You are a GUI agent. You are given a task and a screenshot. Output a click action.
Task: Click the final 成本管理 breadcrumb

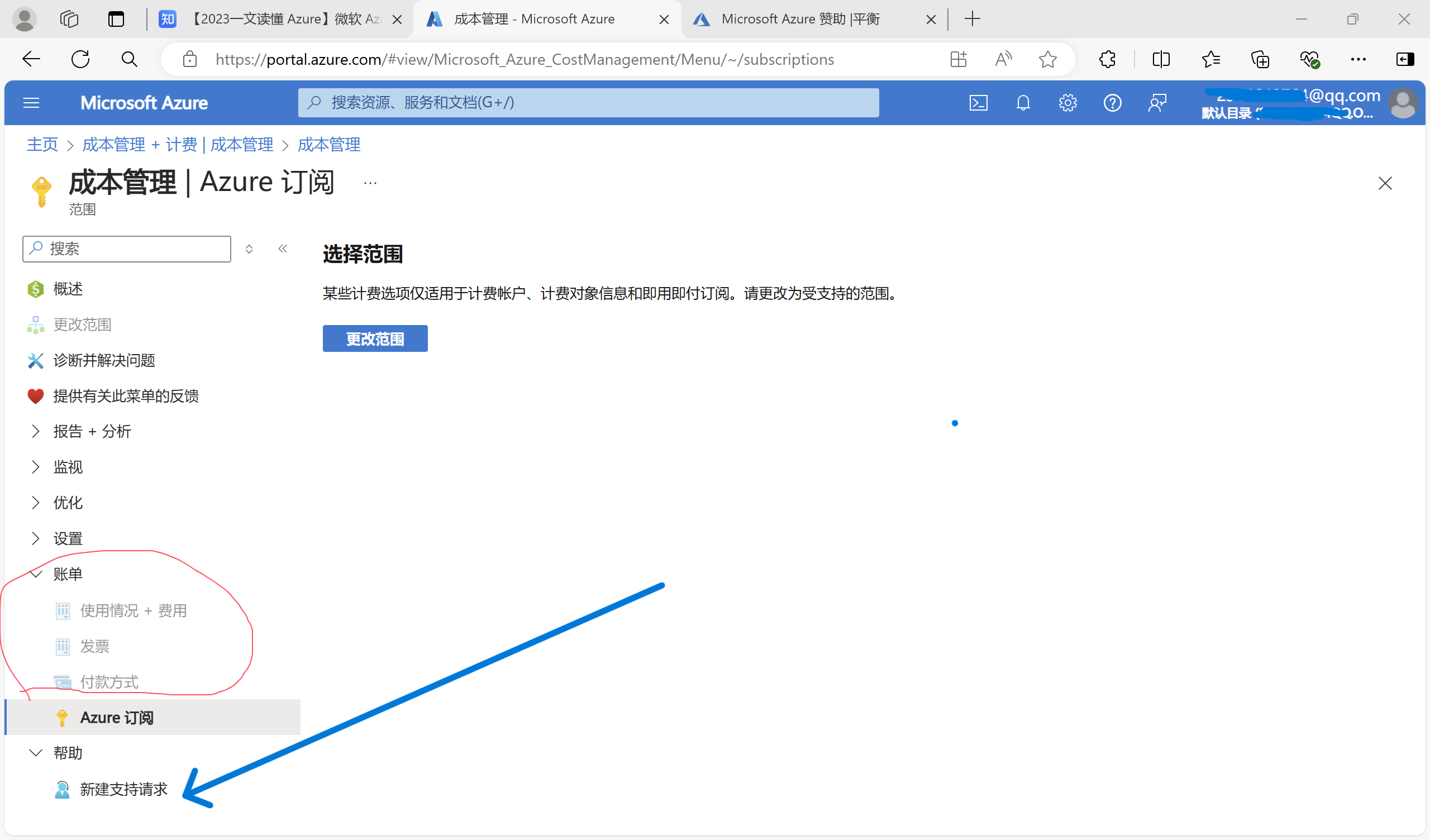329,145
